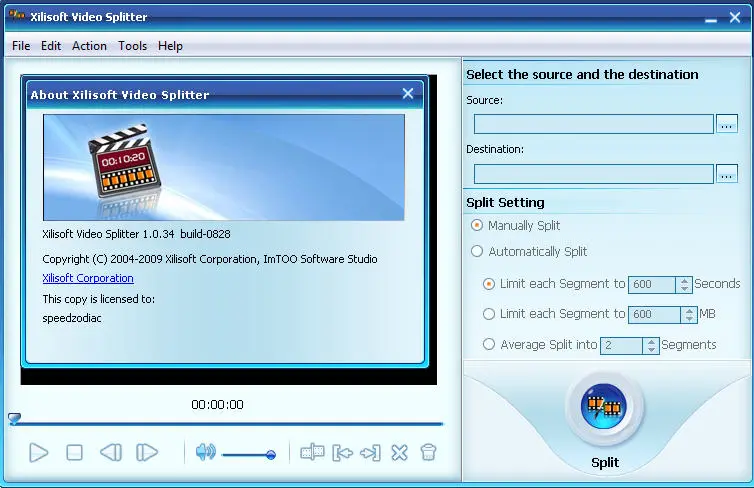Click the Source path field
Viewport: 754px width, 488px height.
(x=593, y=124)
